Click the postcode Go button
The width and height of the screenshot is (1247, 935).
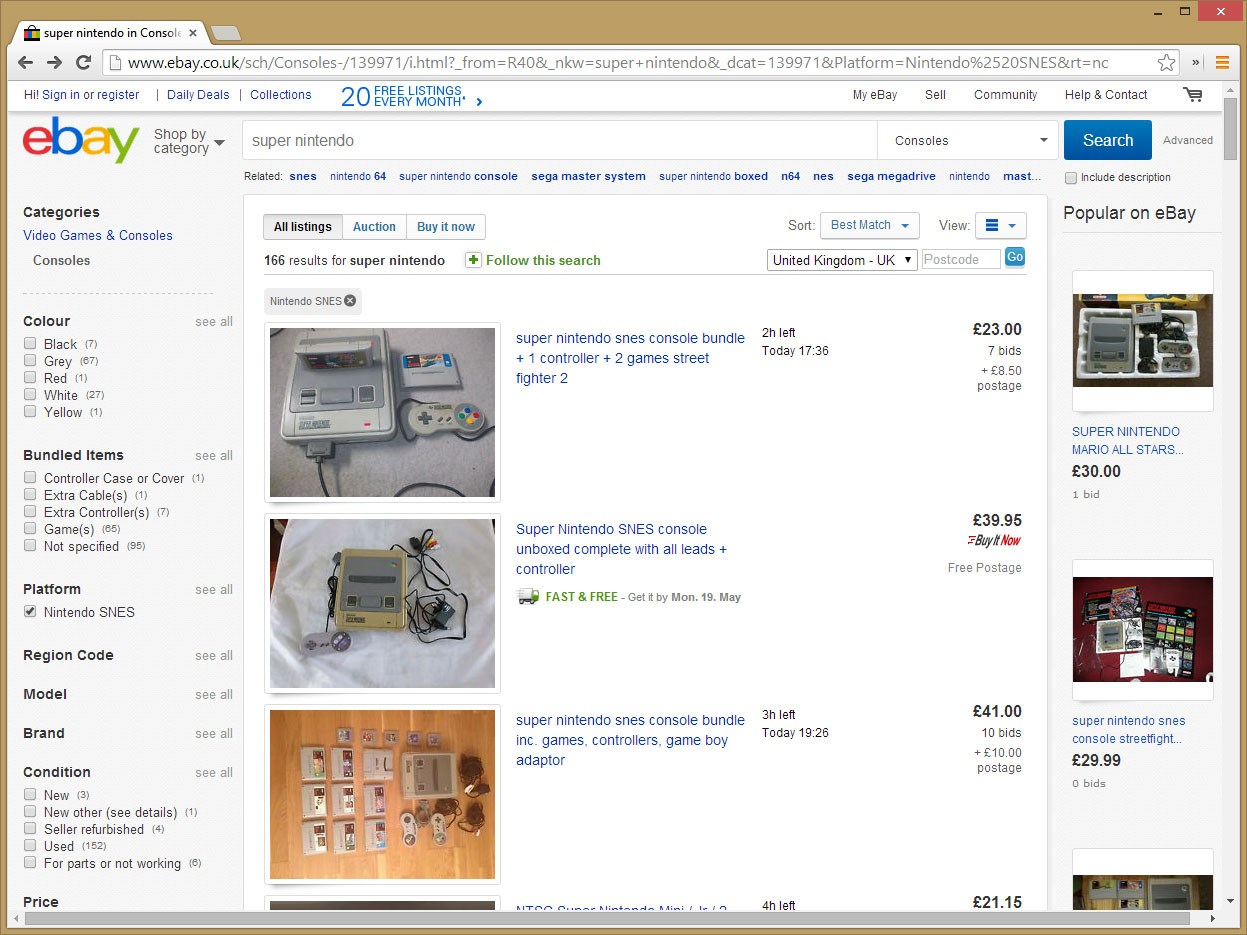1015,257
